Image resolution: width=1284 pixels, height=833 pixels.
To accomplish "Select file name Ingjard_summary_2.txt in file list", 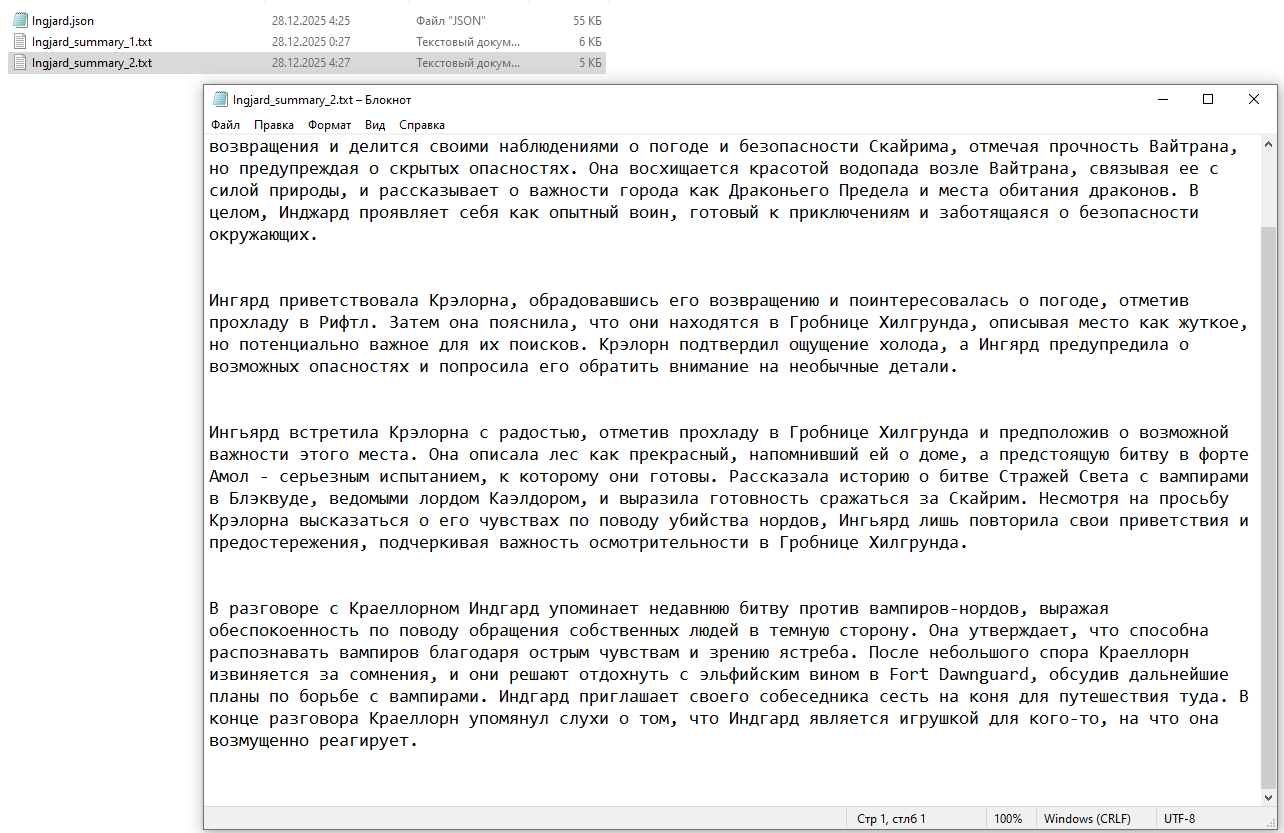I will click(92, 62).
